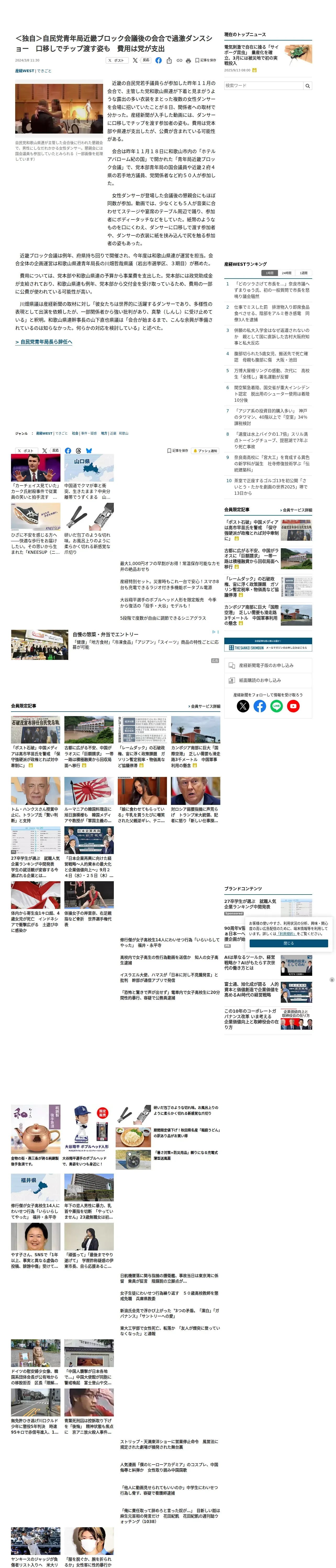Click the X icon left of the Threads icon

tap(44, 451)
